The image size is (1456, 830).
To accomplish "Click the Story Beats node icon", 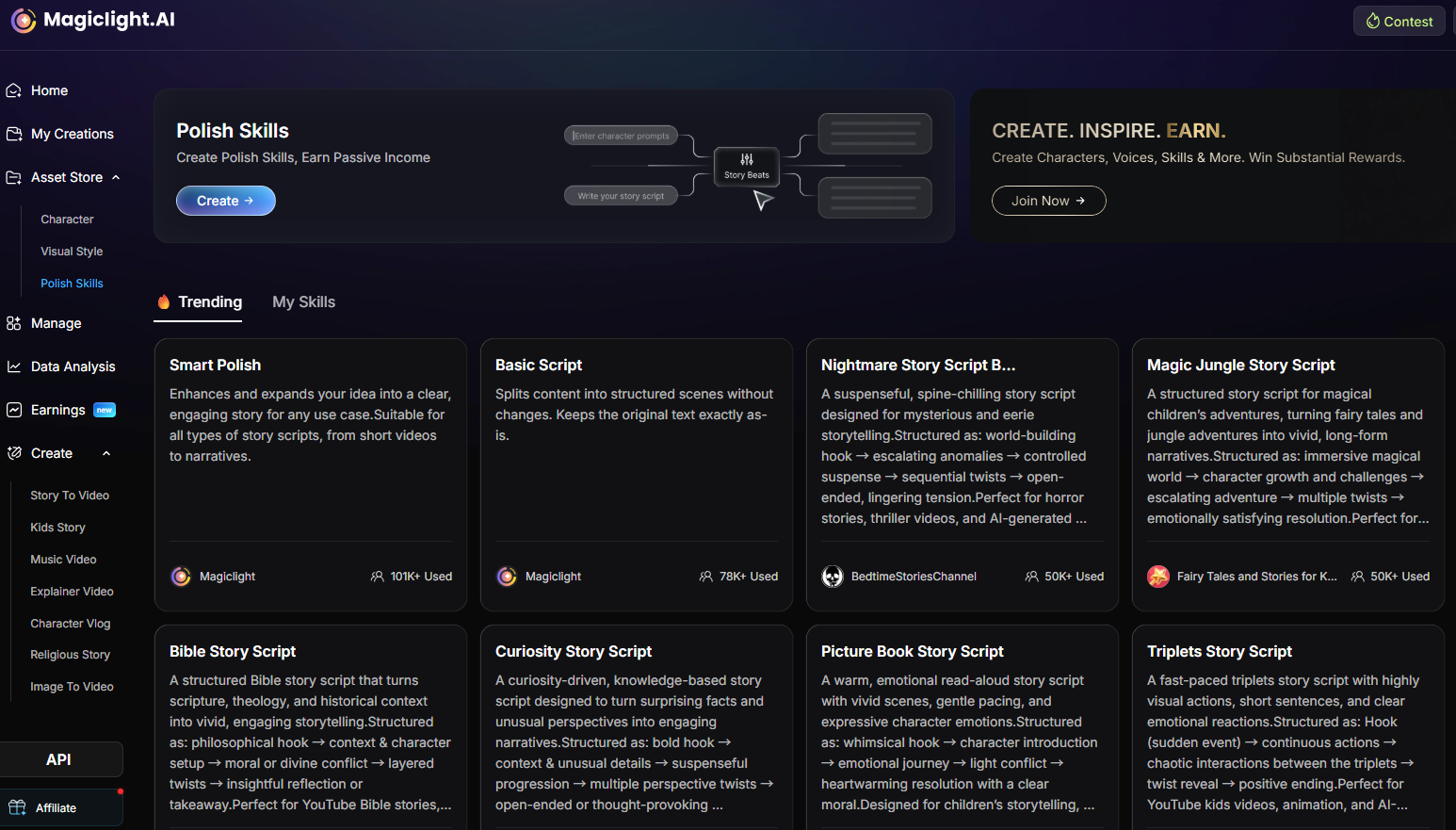I will (x=747, y=160).
